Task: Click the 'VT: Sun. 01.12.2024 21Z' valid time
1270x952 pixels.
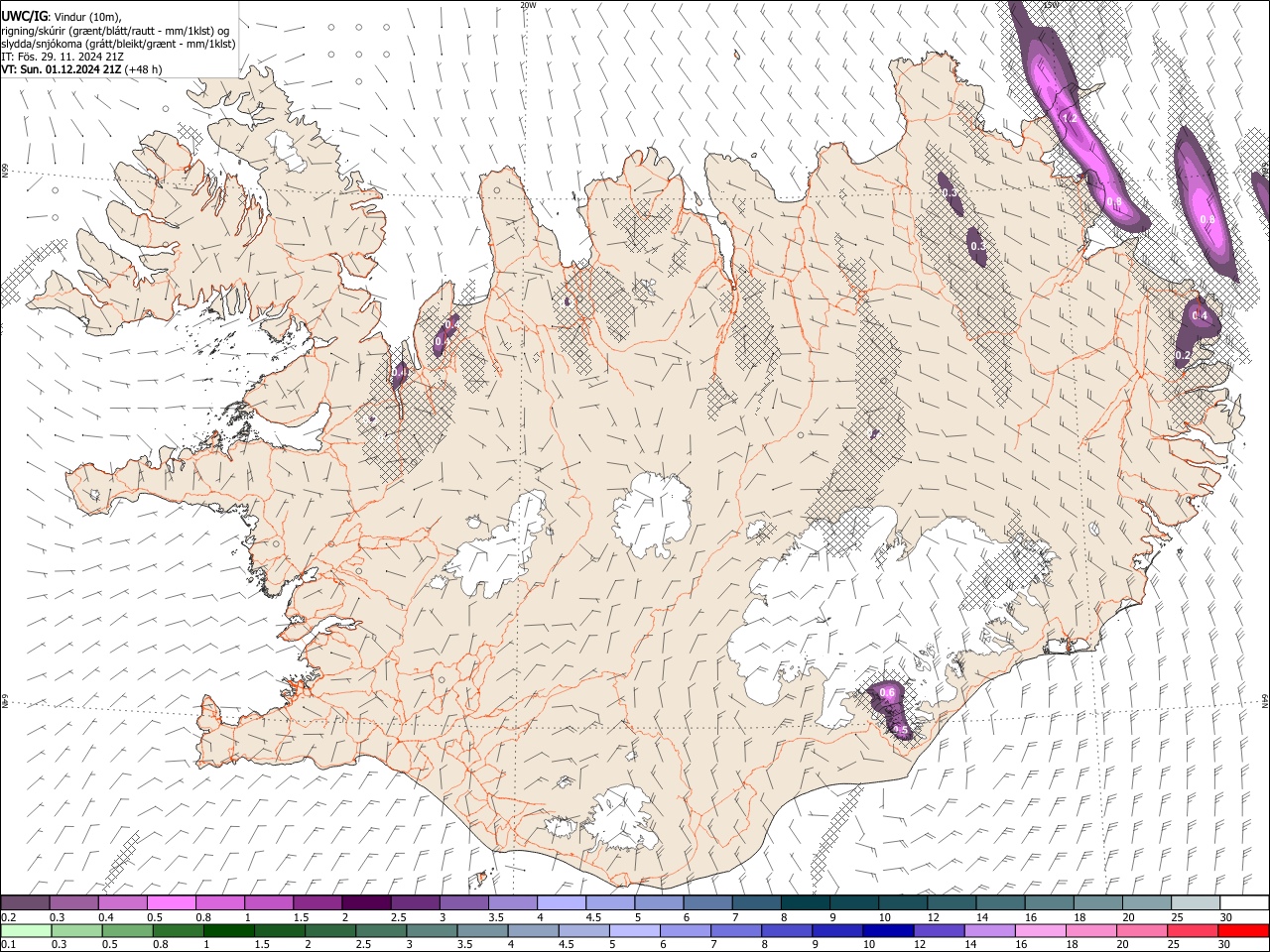Action: pyautogui.click(x=62, y=69)
